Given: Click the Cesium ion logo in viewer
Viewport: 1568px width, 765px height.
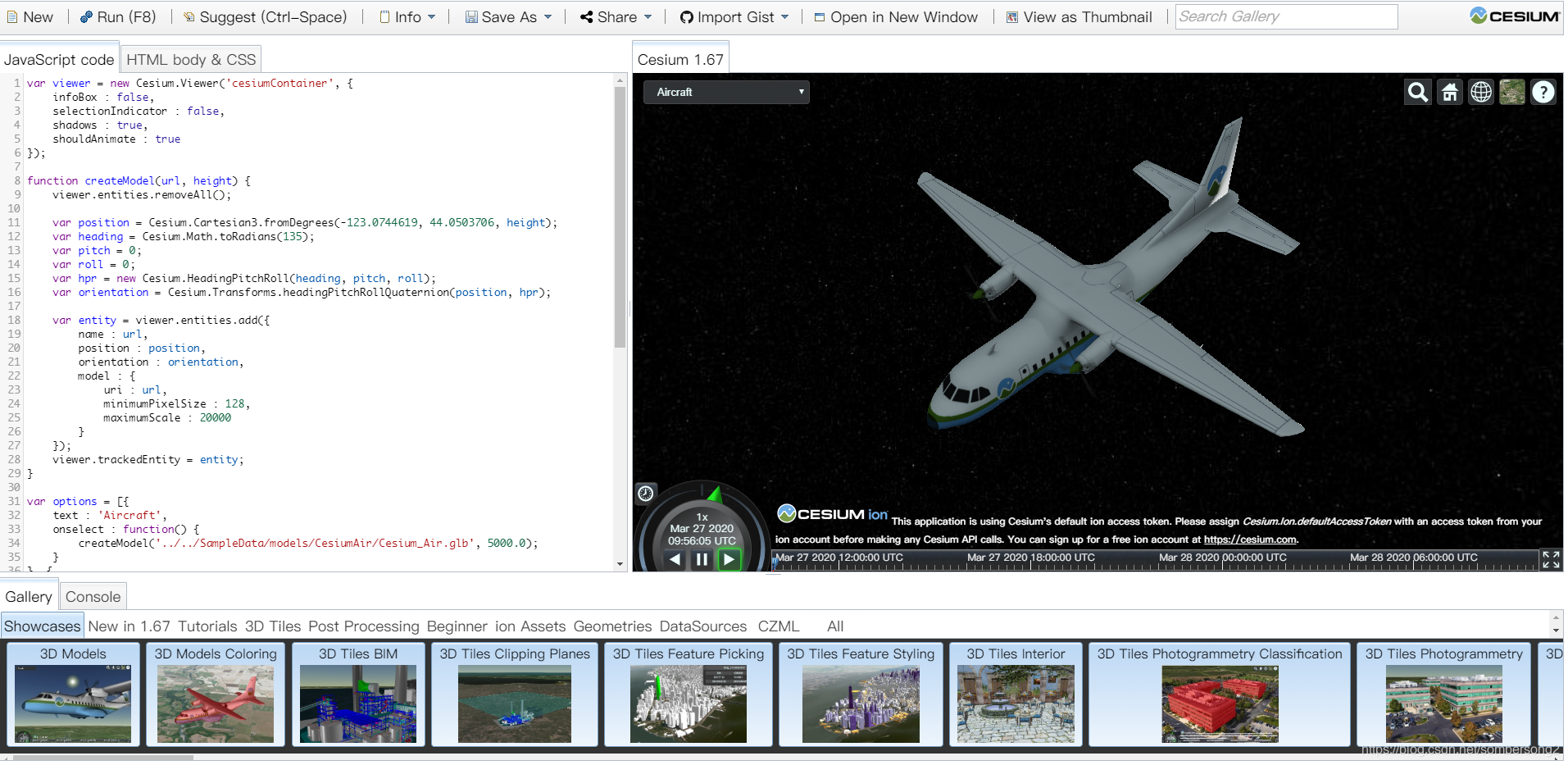Looking at the screenshot, I should [832, 514].
